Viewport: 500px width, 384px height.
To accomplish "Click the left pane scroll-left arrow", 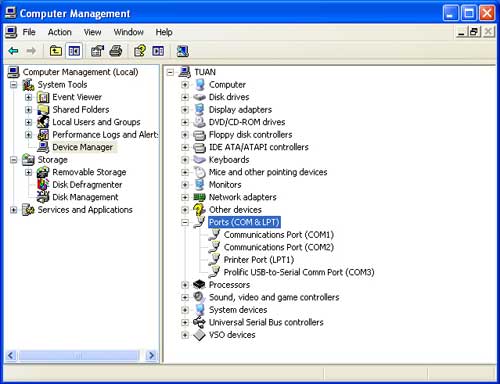I will (x=11, y=356).
